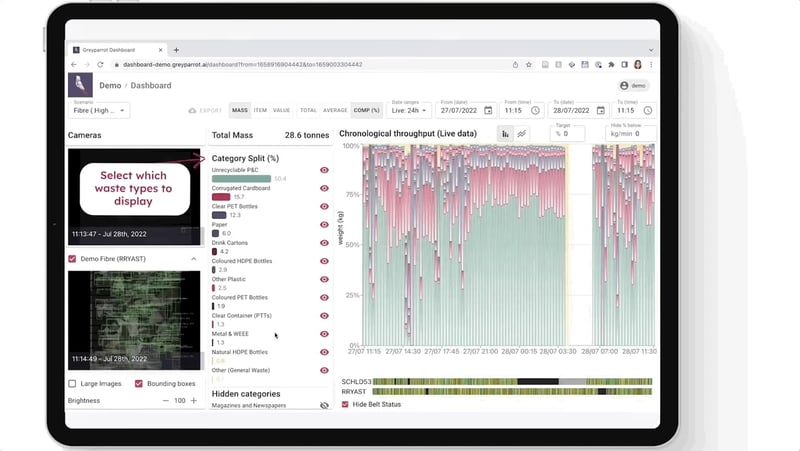Open the Date ranges Live: 24h dropdown
800x451 pixels.
coord(409,110)
